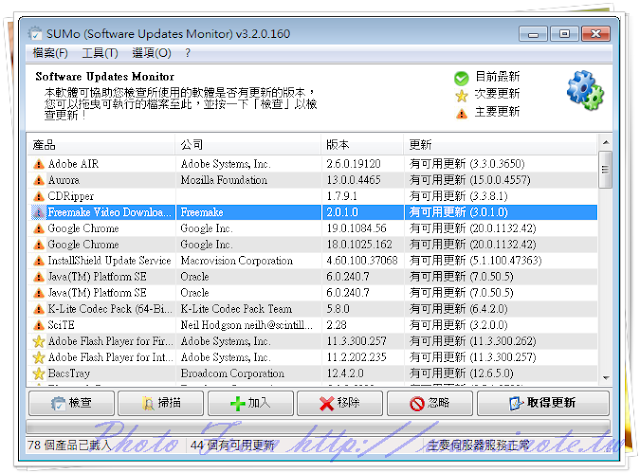Select the Aurora product row
Viewport: 640px width, 473px height.
click(312, 180)
